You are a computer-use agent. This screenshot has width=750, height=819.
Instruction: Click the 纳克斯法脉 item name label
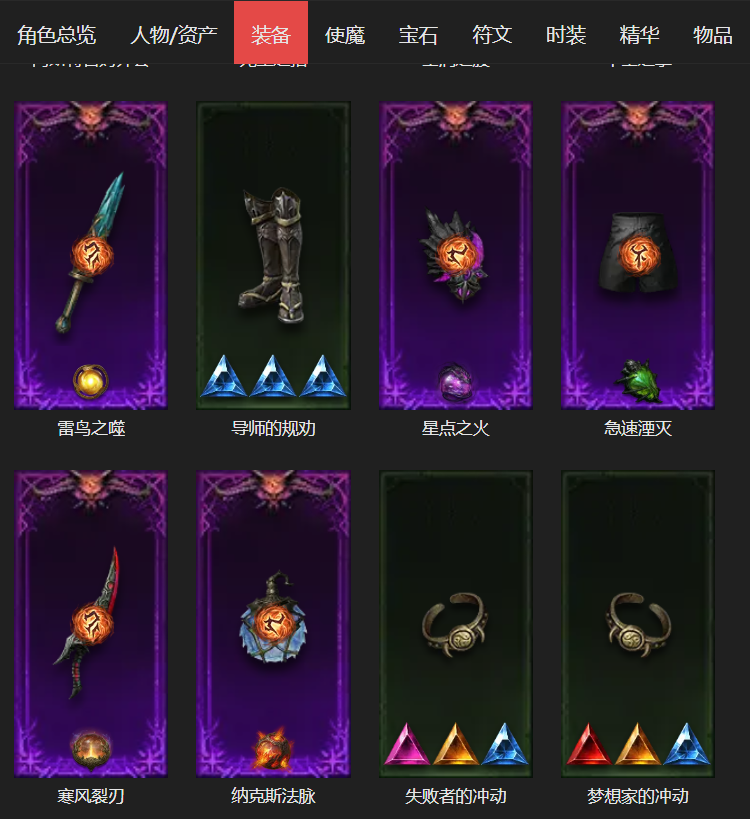pos(273,796)
